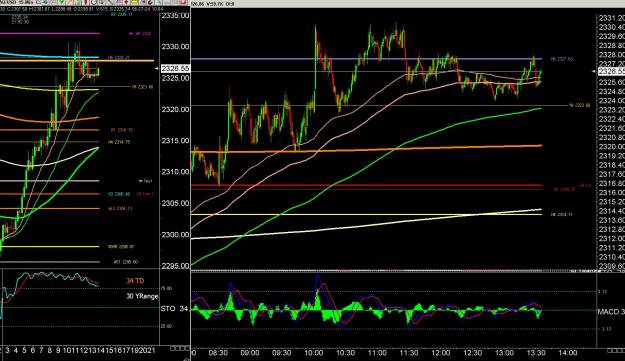The height and width of the screenshot is (361, 625).
Task: Click the 2330.00 price axis label
Action: tap(175, 47)
